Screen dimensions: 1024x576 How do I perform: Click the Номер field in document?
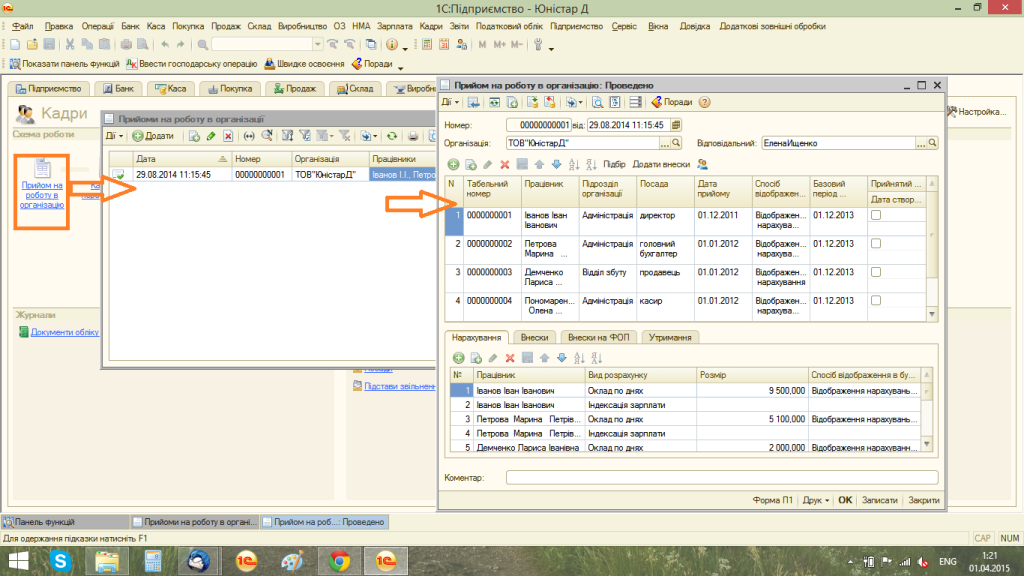click(539, 125)
